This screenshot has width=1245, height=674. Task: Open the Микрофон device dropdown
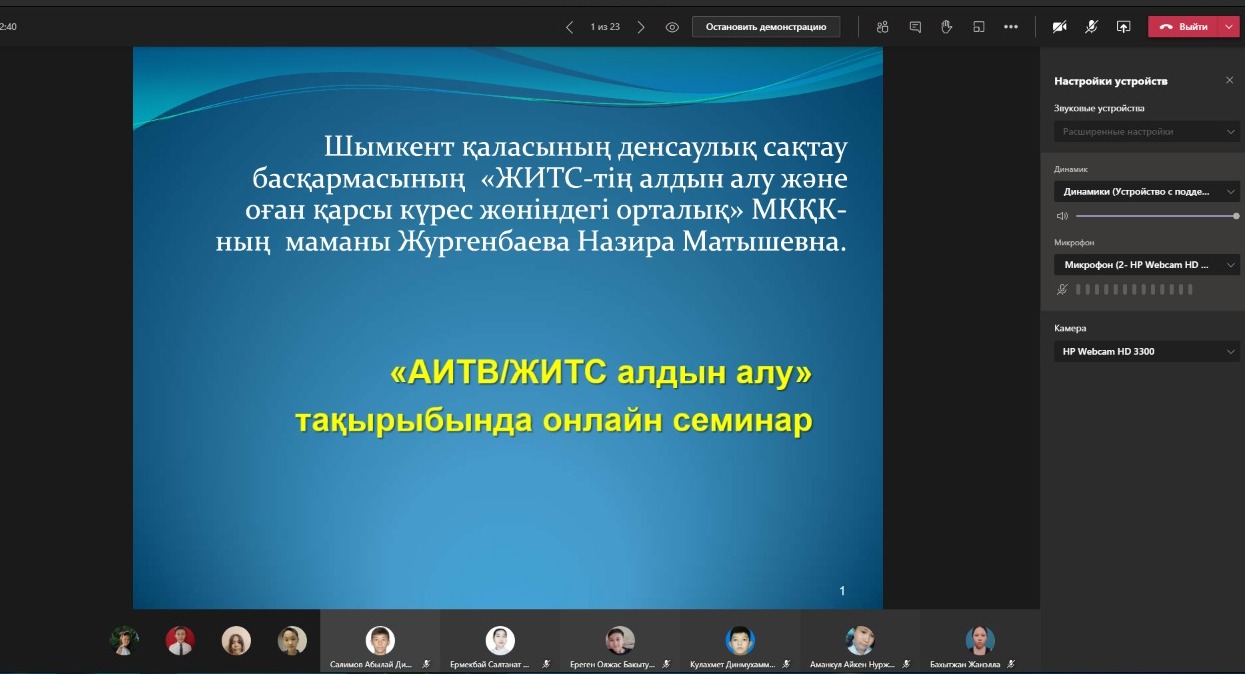pyautogui.click(x=1146, y=265)
